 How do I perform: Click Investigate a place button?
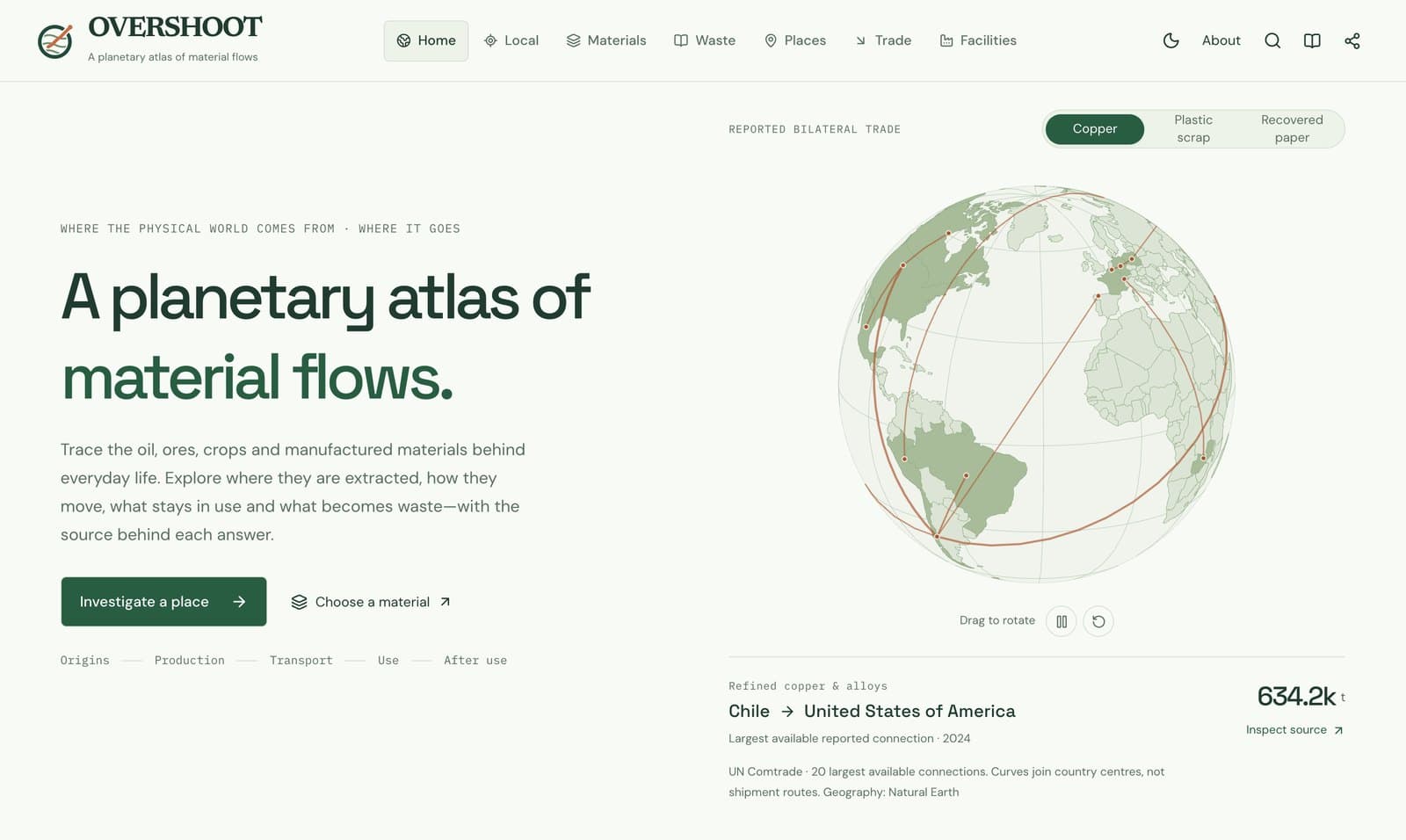coord(163,602)
